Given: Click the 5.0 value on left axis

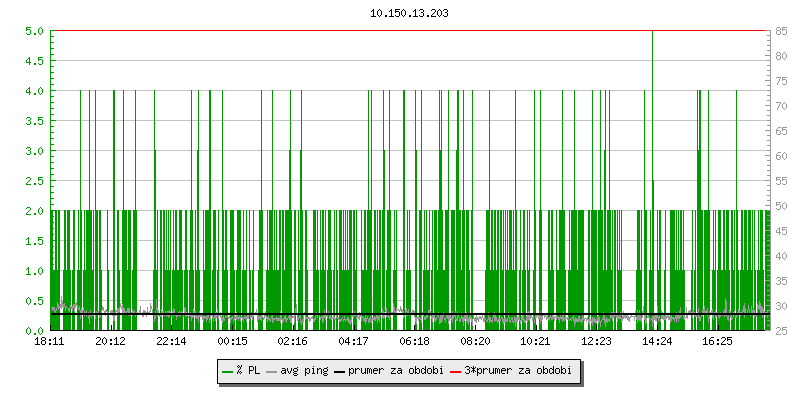Looking at the screenshot, I should pos(34,31).
